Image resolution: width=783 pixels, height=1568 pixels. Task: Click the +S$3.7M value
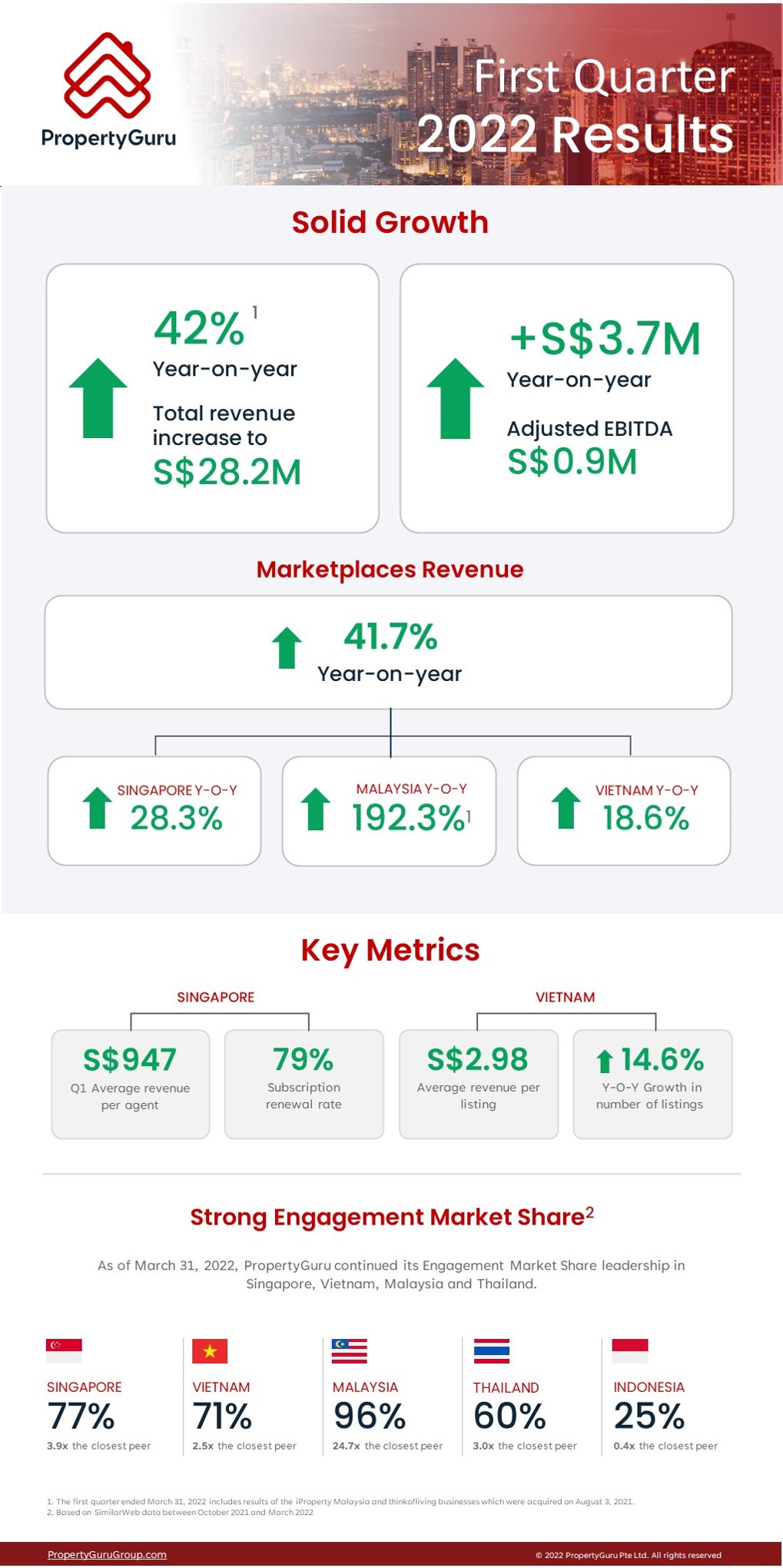coord(605,338)
